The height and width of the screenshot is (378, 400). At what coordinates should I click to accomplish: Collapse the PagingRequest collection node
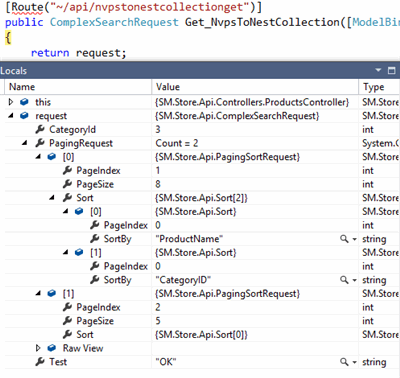(25, 143)
